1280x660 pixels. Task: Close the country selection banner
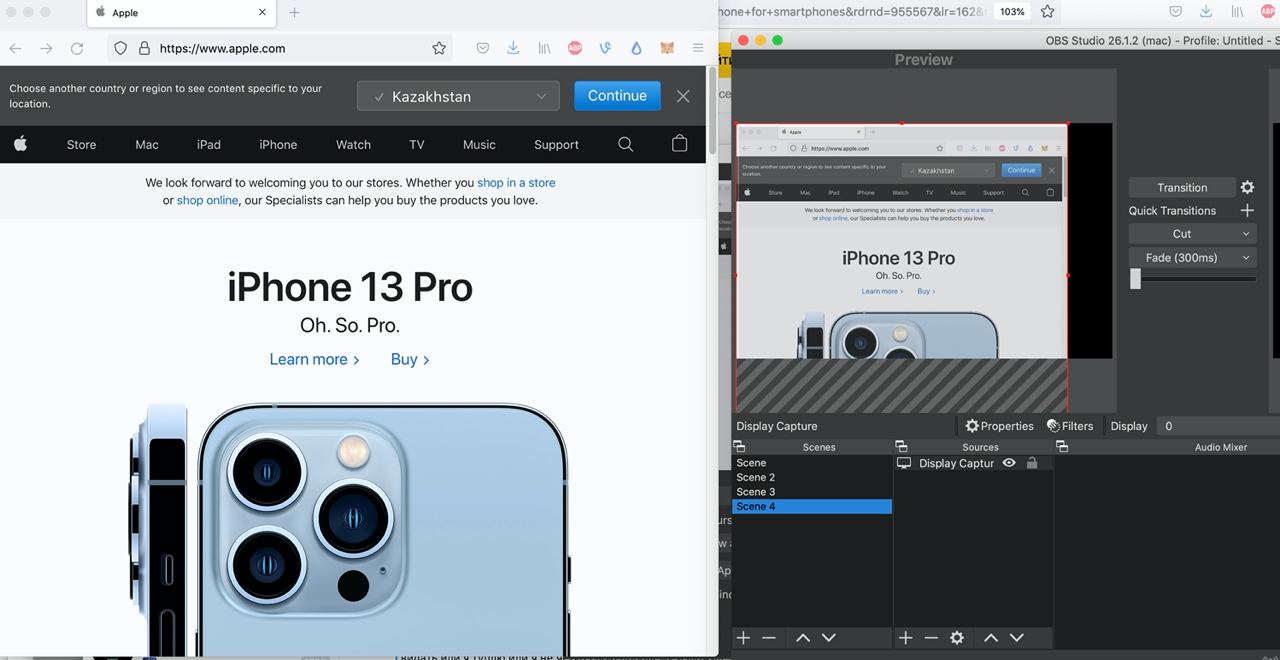683,96
